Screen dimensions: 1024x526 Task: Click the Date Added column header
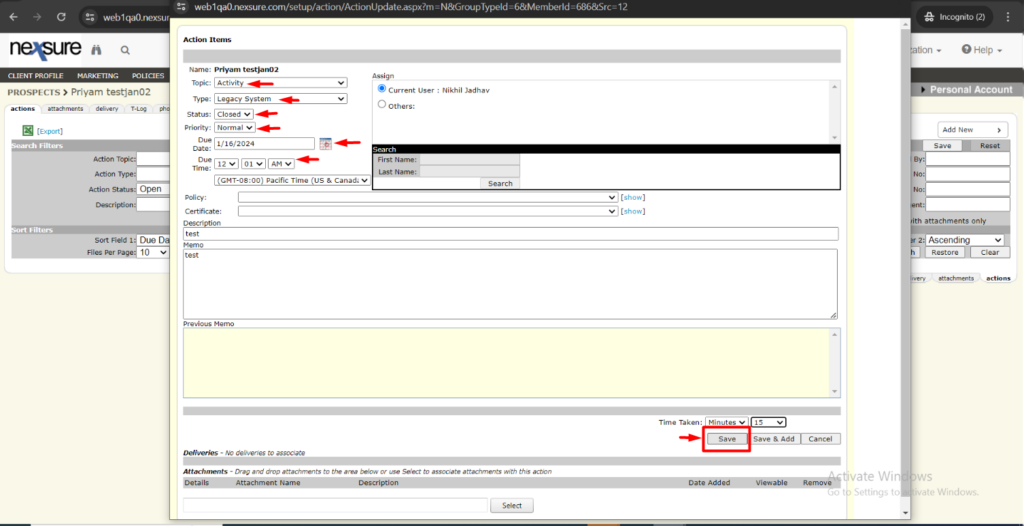709,483
